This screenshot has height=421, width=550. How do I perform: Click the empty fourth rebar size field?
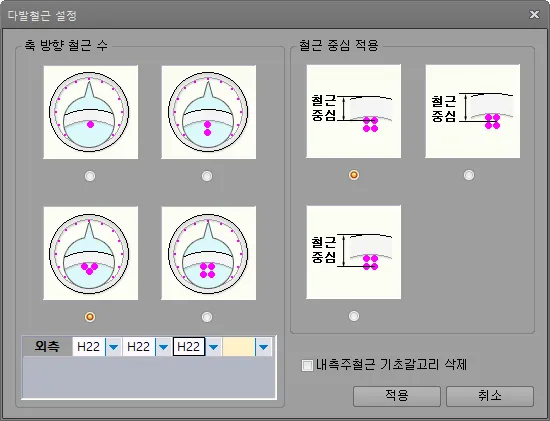click(x=239, y=347)
